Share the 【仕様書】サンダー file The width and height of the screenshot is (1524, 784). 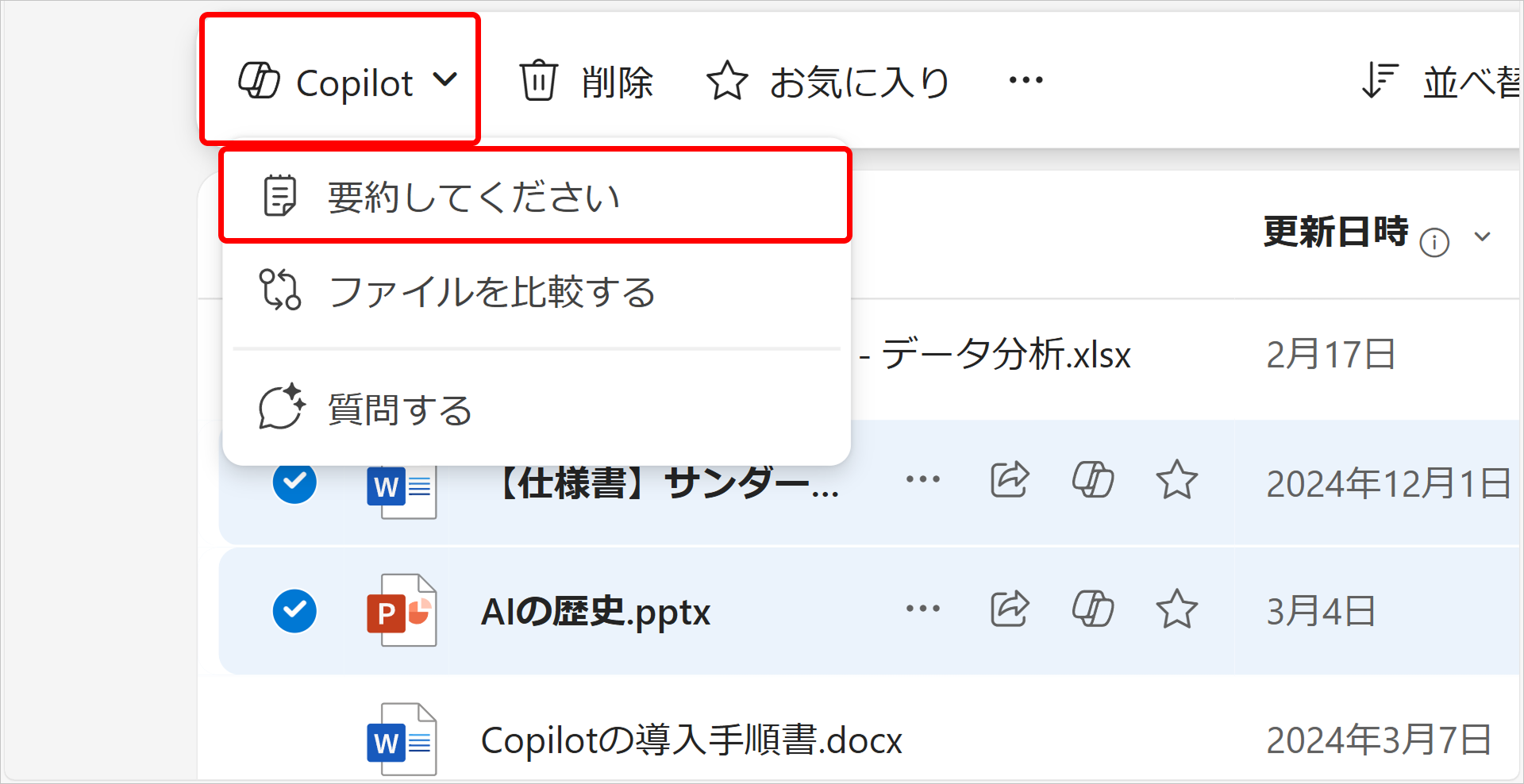click(x=1010, y=479)
